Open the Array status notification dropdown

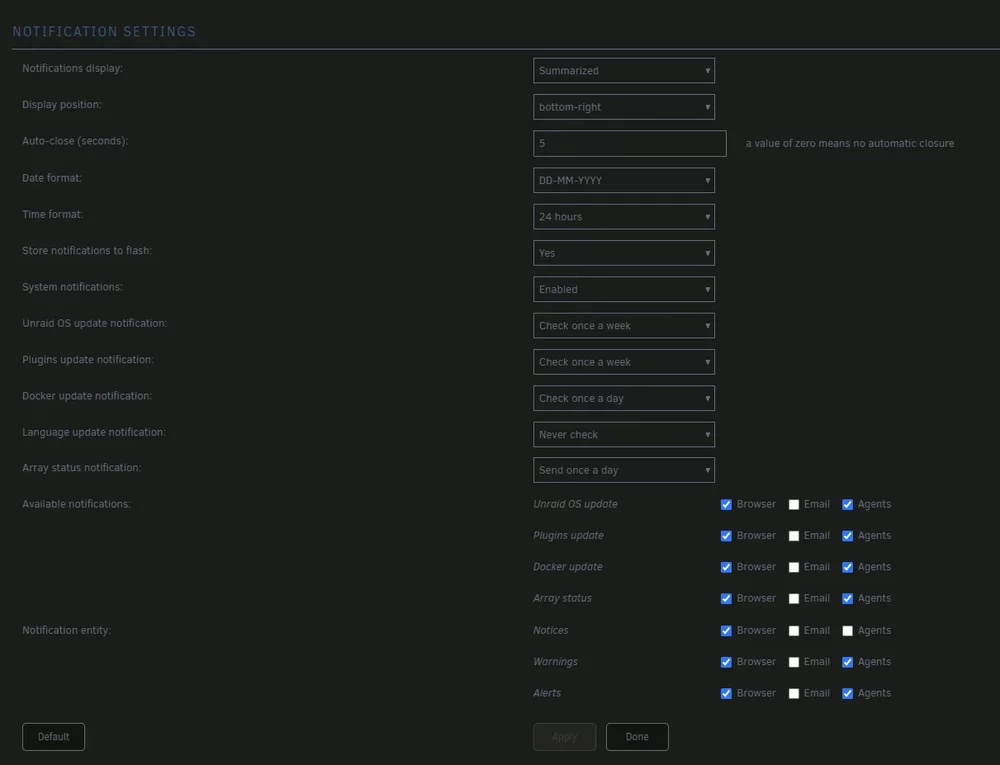pyautogui.click(x=624, y=470)
